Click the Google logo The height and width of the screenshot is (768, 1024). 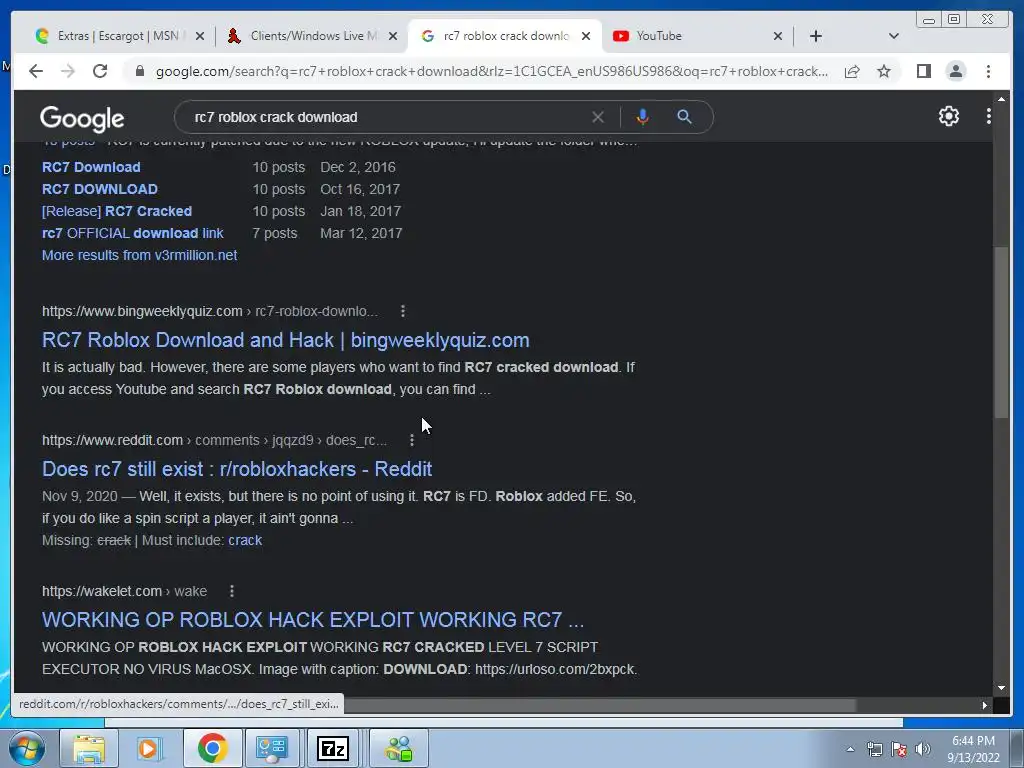pyautogui.click(x=82, y=118)
